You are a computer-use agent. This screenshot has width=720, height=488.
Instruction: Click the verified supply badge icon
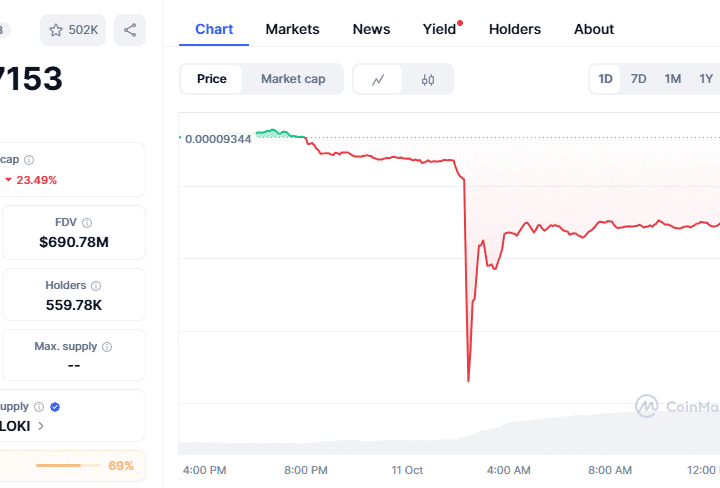(55, 407)
